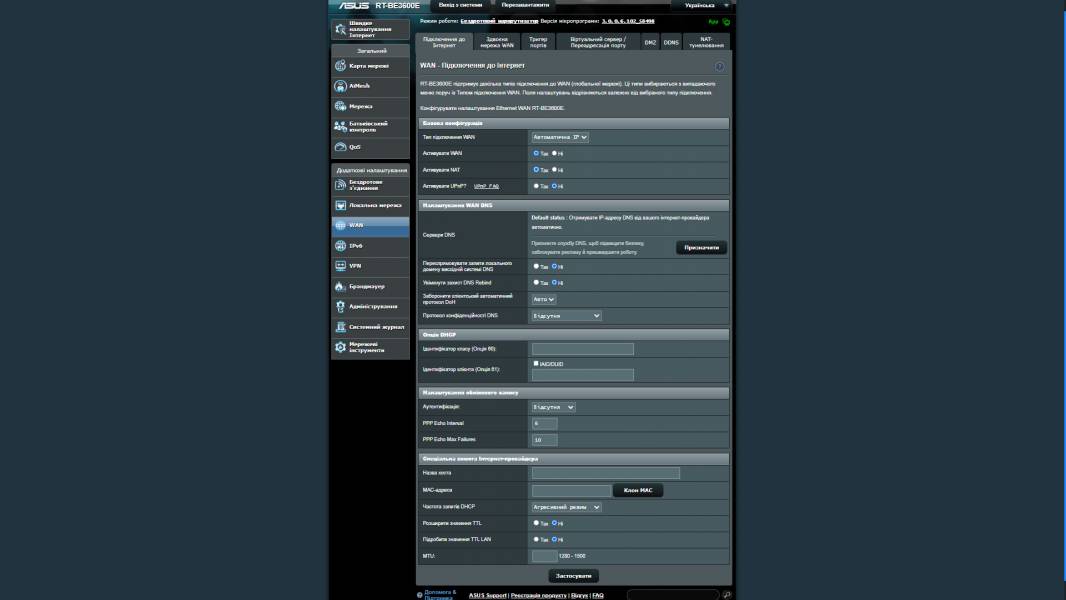Image resolution: width=1066 pixels, height=600 pixels.
Task: Open the AiMesh sidebar icon
Action: [341, 86]
